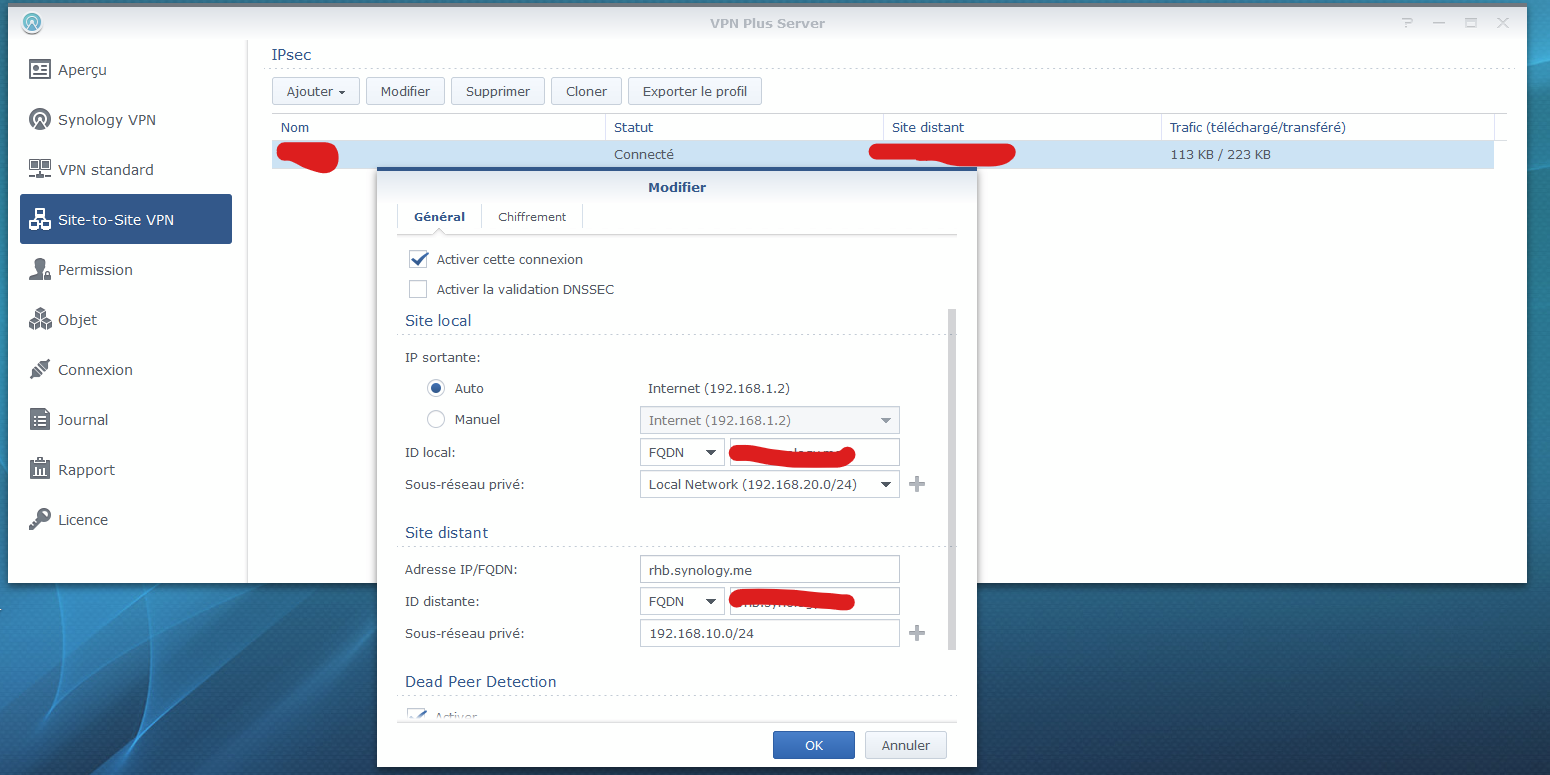Click the Cloner button
The height and width of the screenshot is (775, 1550).
[x=586, y=91]
